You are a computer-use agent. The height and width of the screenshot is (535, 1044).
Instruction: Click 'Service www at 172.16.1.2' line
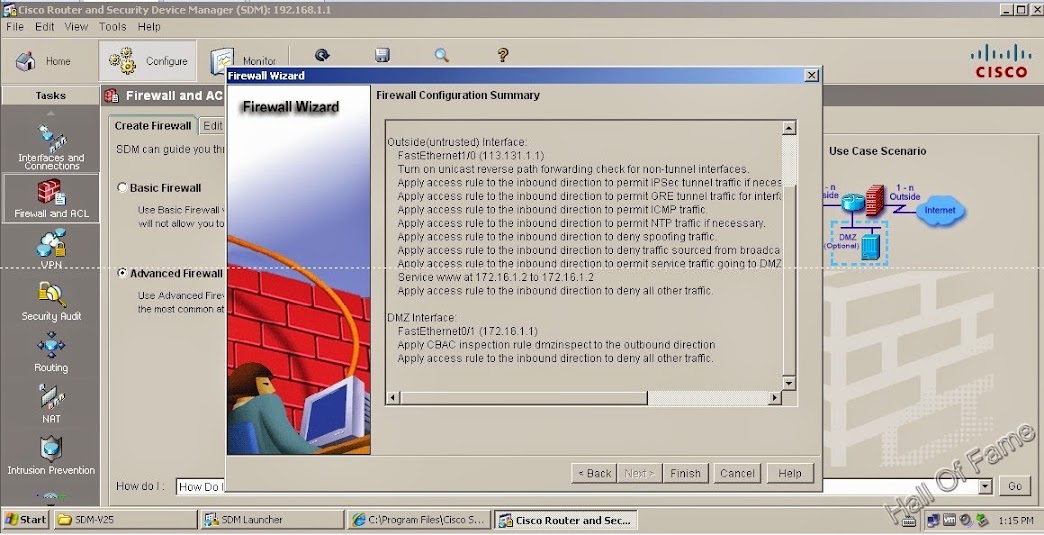click(495, 277)
